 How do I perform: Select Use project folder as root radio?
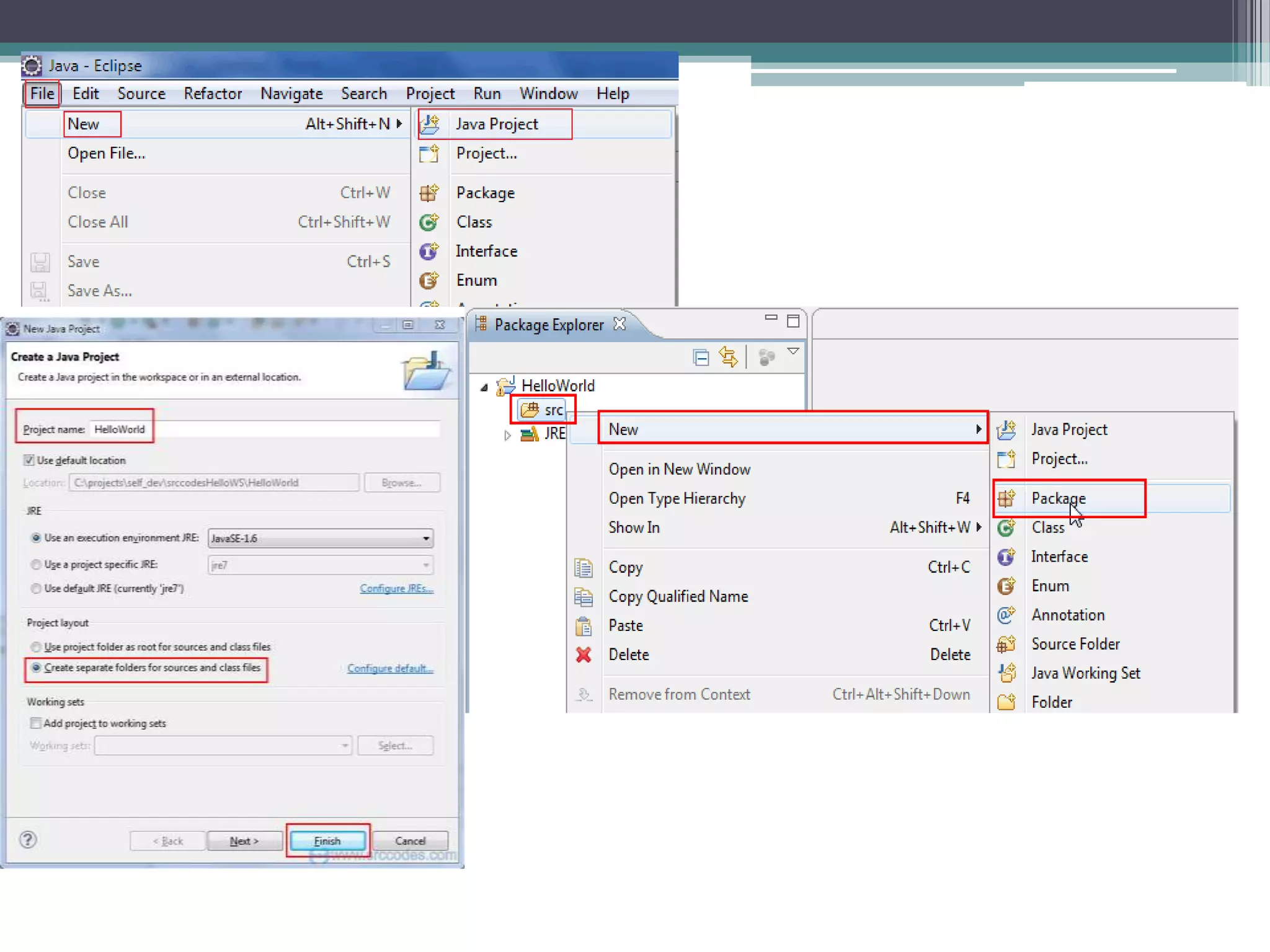pyautogui.click(x=36, y=647)
